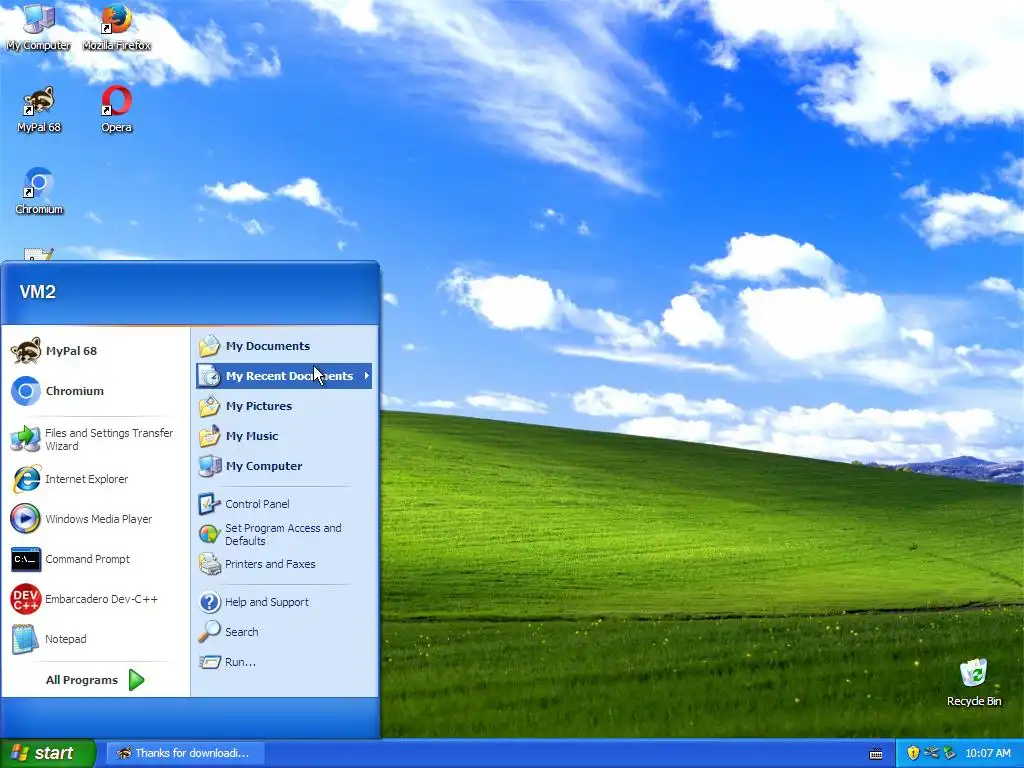Launch Chromium from Start menu
The image size is (1024, 768).
[95, 391]
